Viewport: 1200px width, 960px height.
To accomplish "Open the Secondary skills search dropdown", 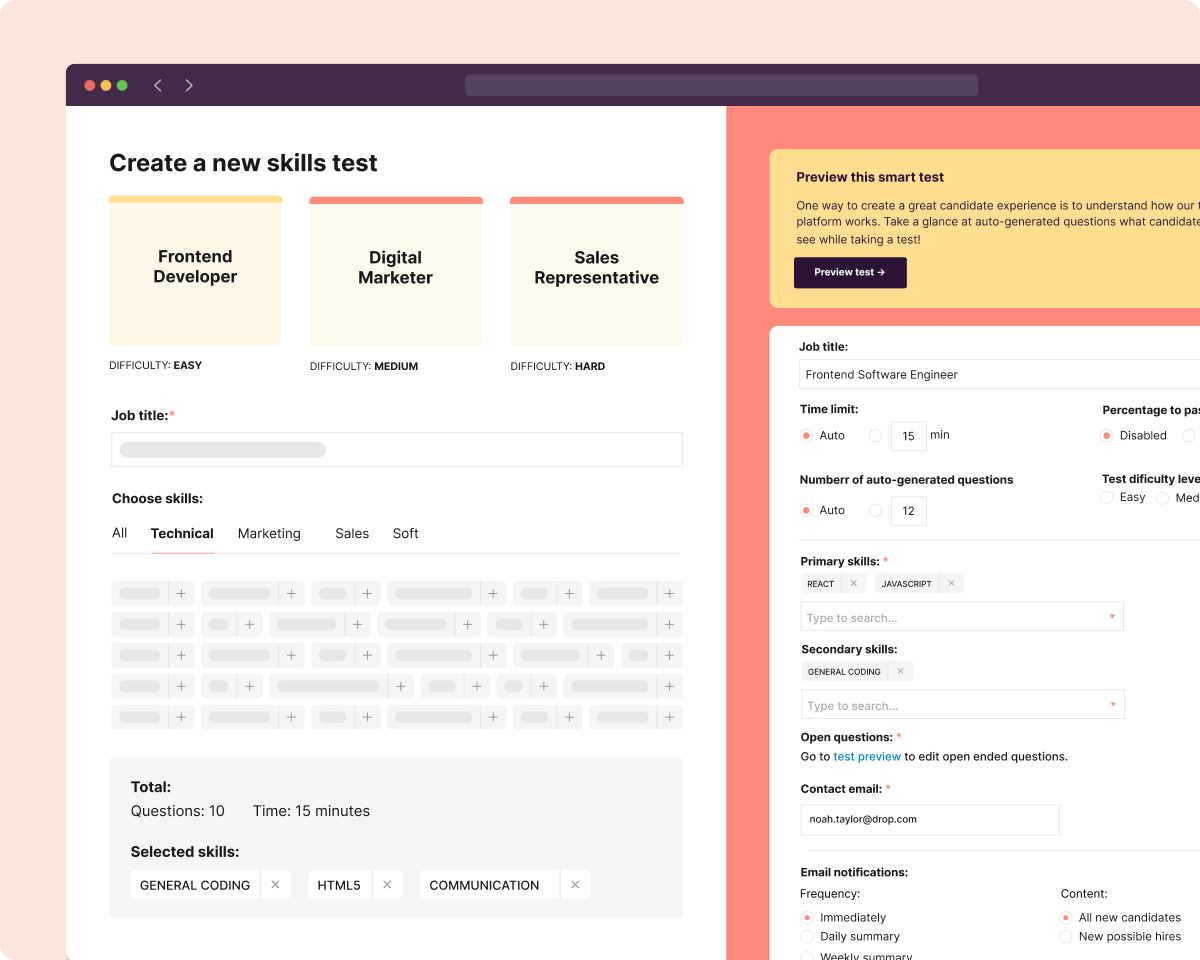I will (962, 704).
